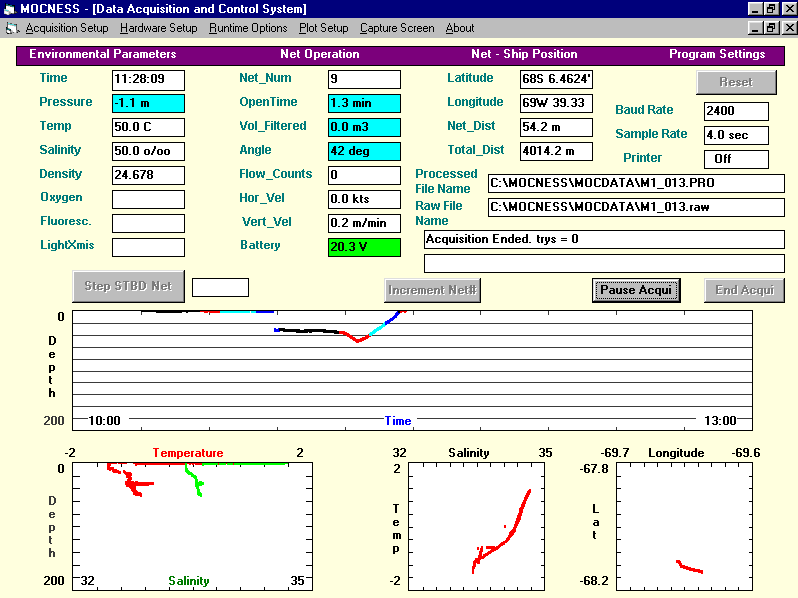Click the Raw File Name path M1_013.raw

pos(636,207)
